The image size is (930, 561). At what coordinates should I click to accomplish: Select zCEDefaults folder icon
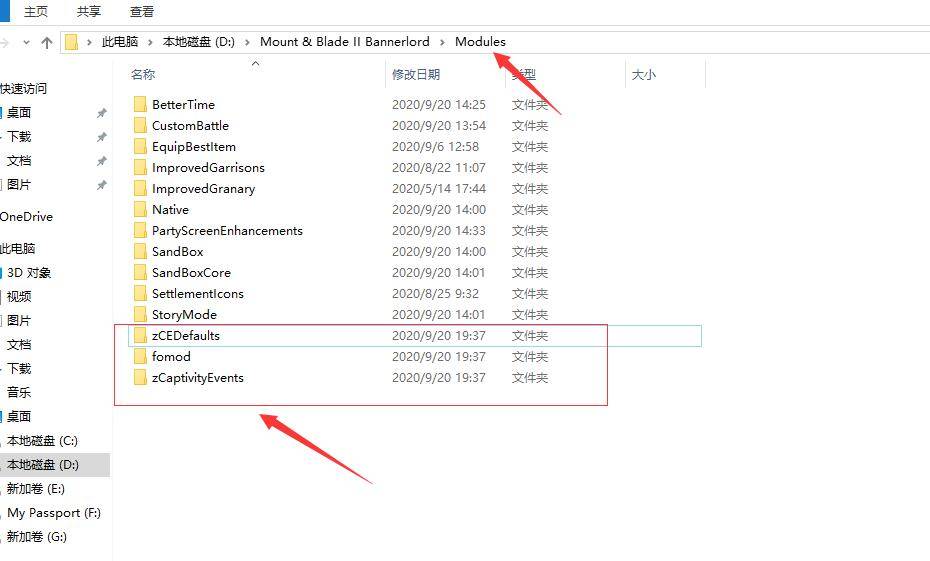point(140,336)
